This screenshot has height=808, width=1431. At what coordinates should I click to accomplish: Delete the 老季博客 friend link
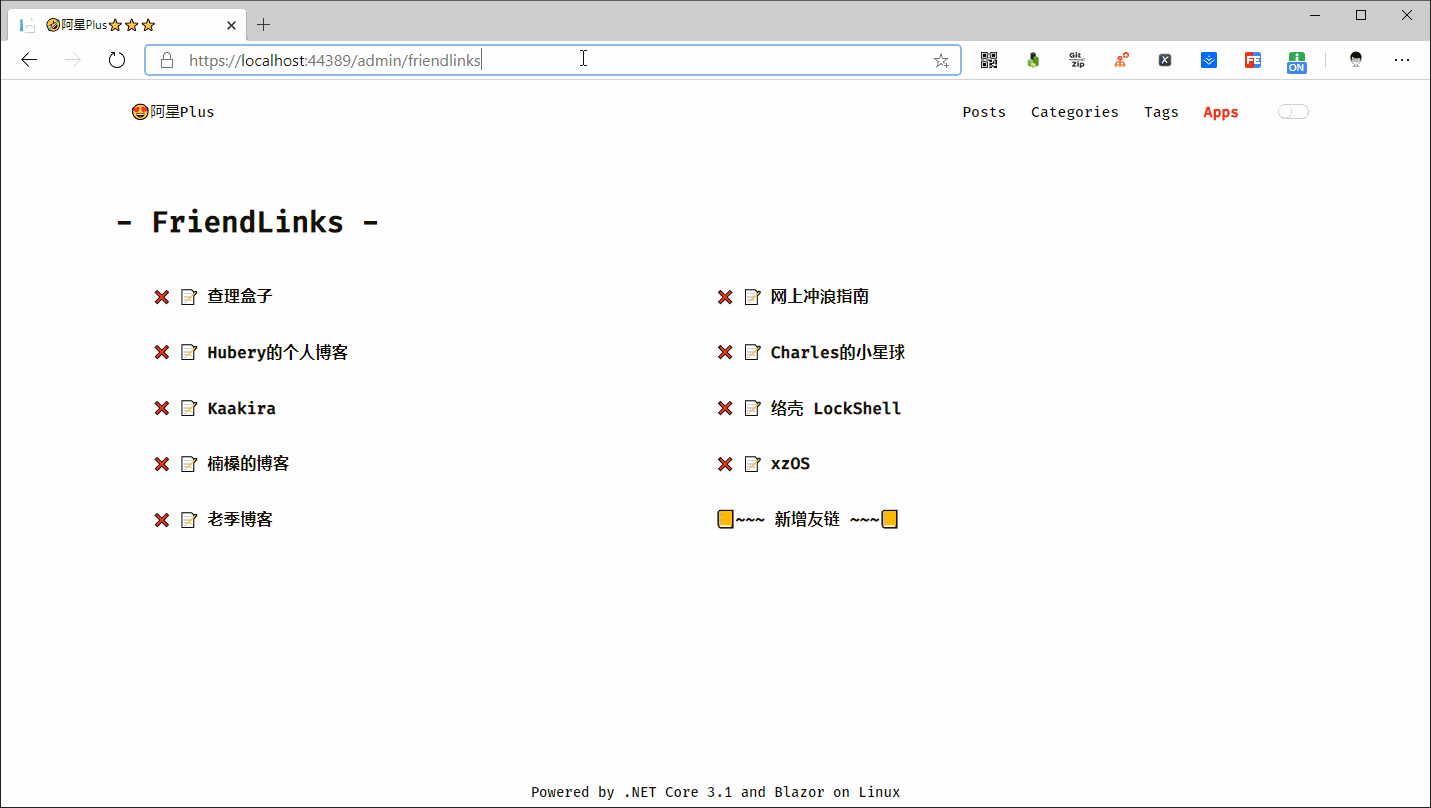[x=161, y=520]
